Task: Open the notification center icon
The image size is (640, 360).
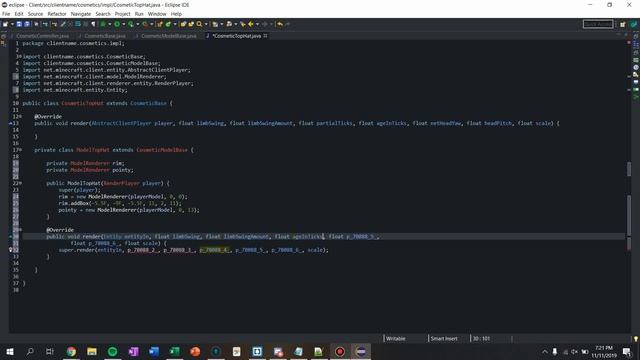Action: pos(627,351)
